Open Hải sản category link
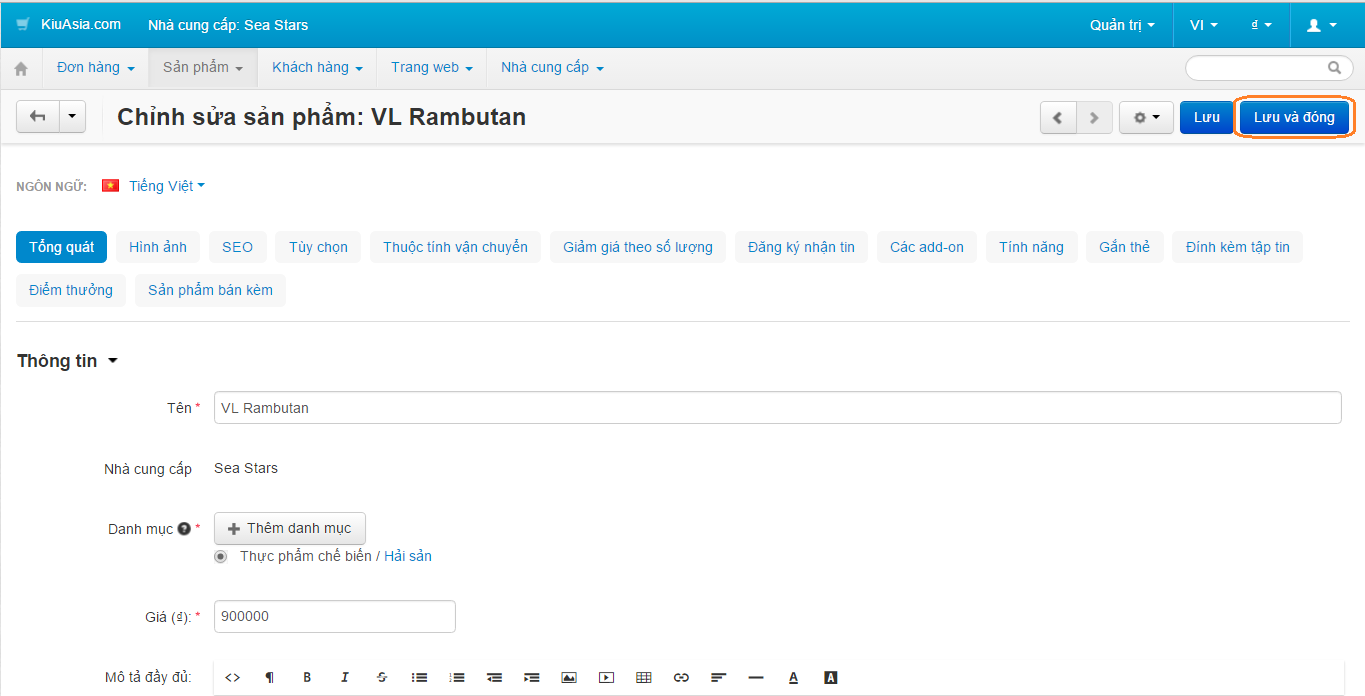This screenshot has height=696, width=1365. coord(408,556)
